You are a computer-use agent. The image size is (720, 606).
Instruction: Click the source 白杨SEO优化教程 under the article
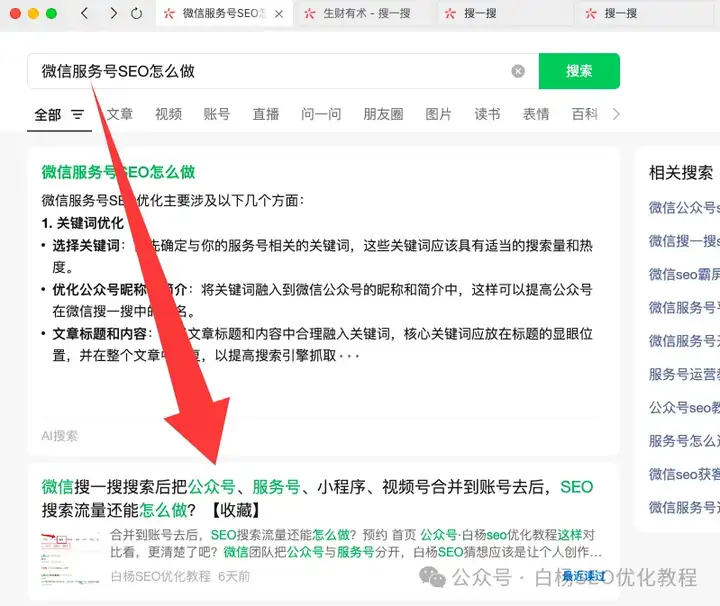coord(160,576)
